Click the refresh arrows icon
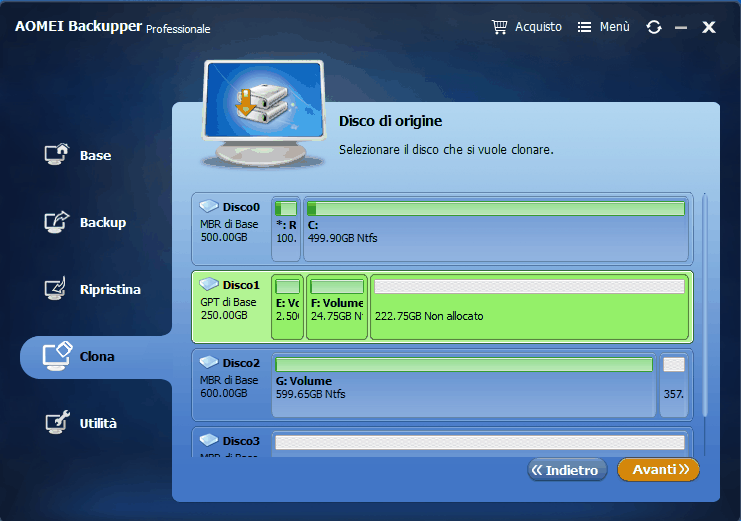 [x=654, y=27]
